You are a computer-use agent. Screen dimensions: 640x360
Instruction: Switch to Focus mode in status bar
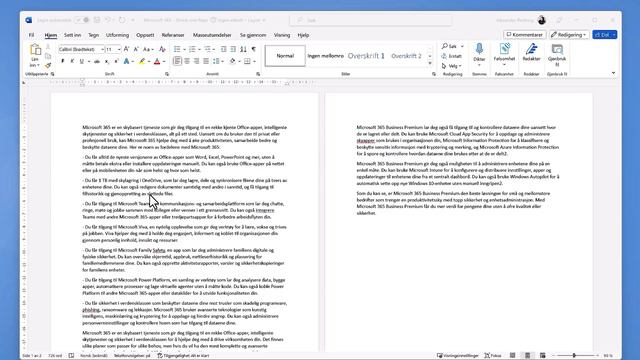pos(493,356)
